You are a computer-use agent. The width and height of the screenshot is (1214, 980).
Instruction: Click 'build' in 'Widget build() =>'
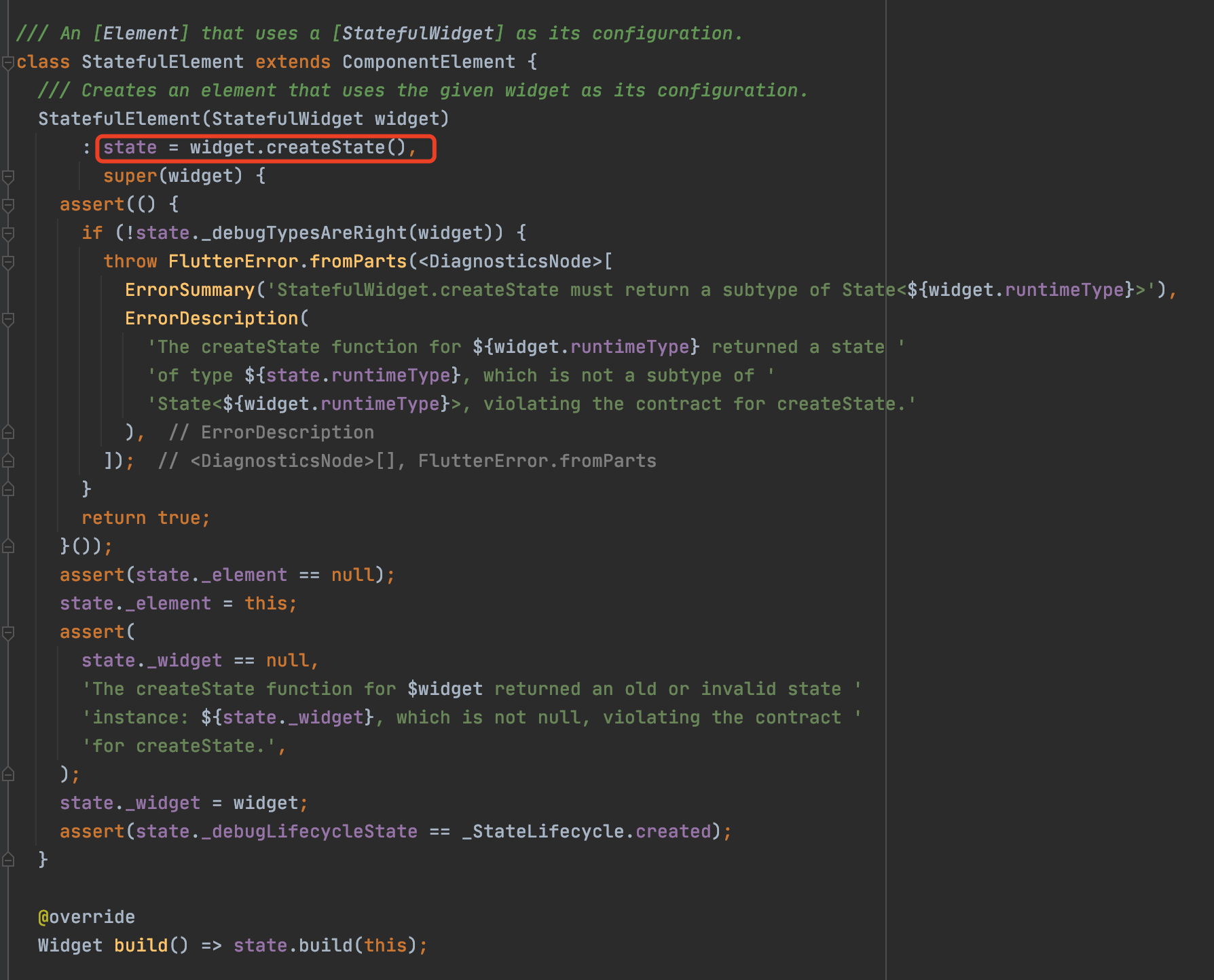tap(141, 945)
